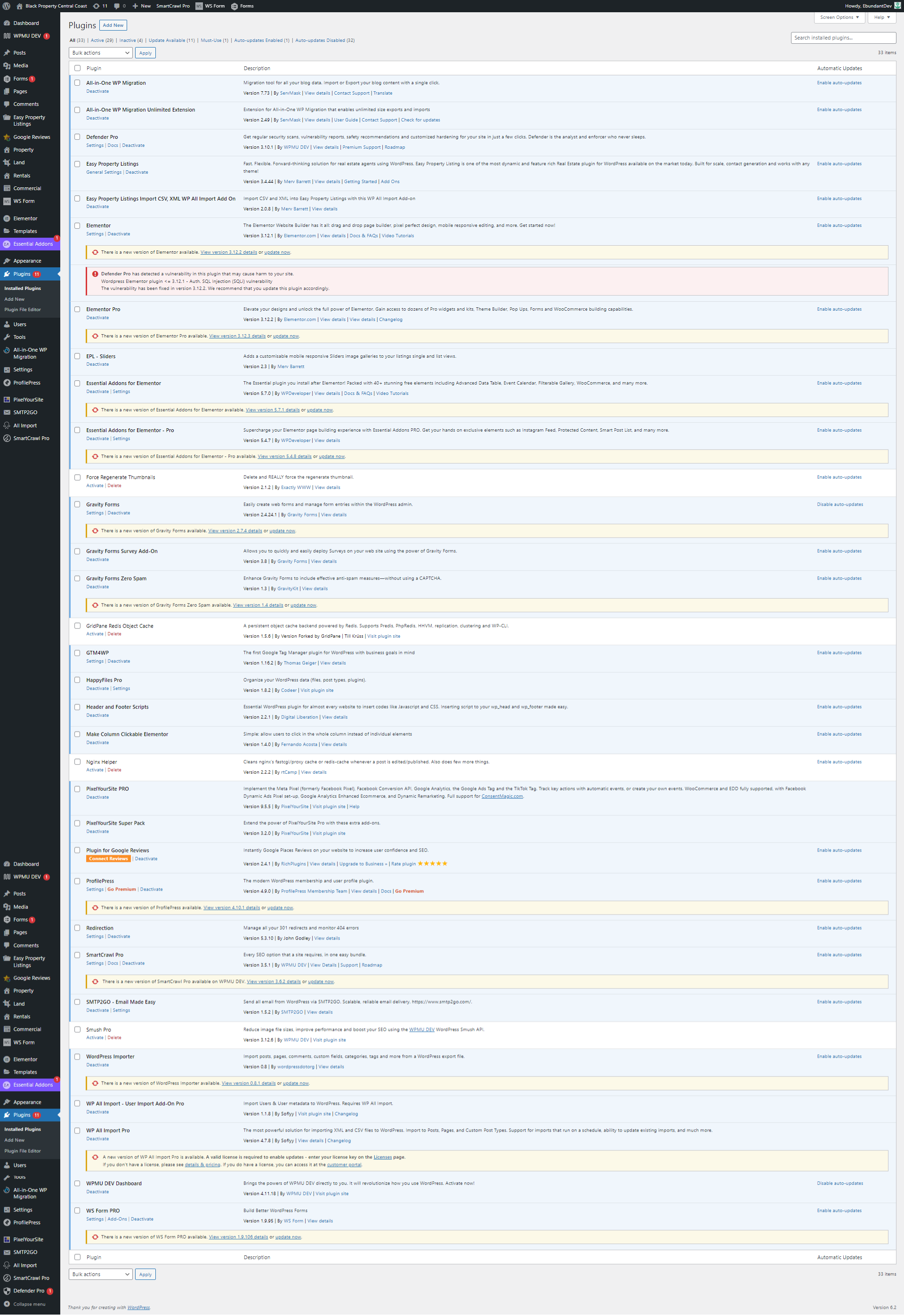
Task: Click update now for Elementor Pro
Action: [285, 336]
